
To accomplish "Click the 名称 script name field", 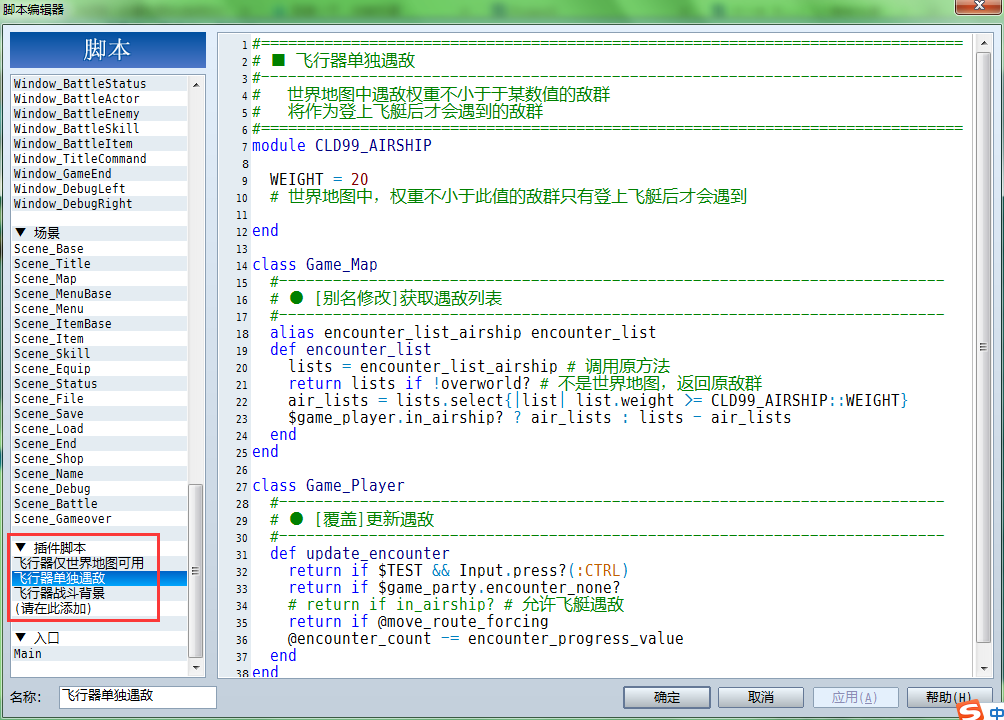I will point(138,697).
